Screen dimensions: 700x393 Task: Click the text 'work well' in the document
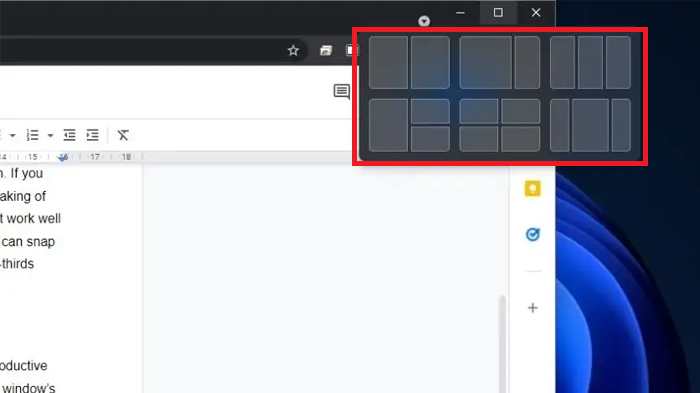pyautogui.click(x=33, y=218)
